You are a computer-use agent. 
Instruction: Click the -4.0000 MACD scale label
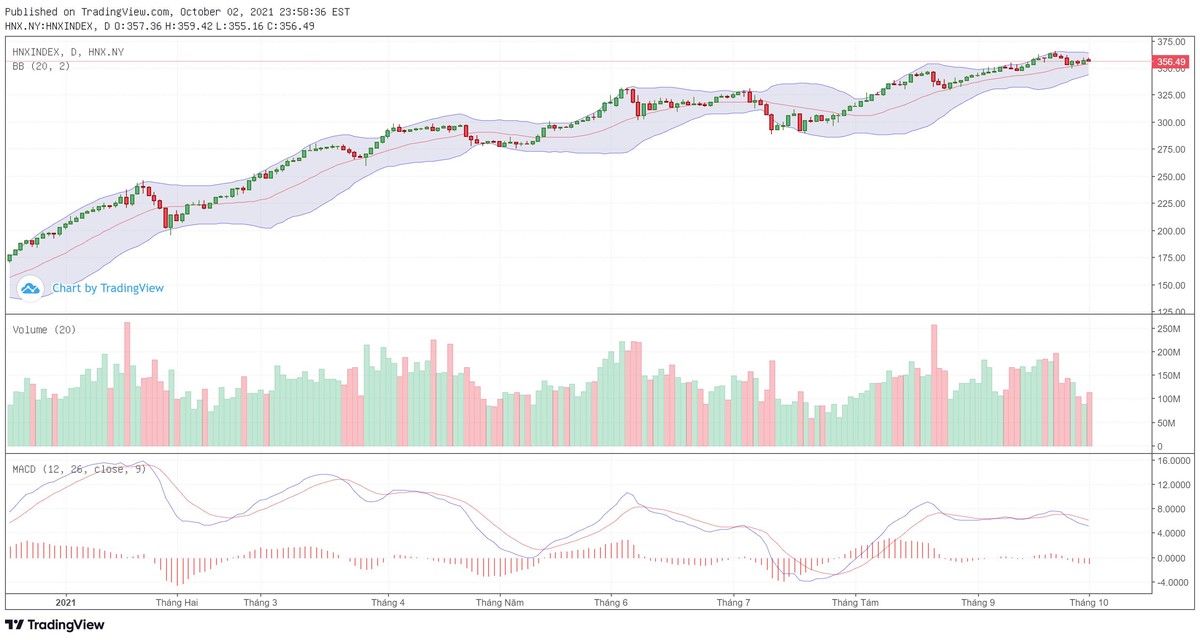pyautogui.click(x=1170, y=582)
